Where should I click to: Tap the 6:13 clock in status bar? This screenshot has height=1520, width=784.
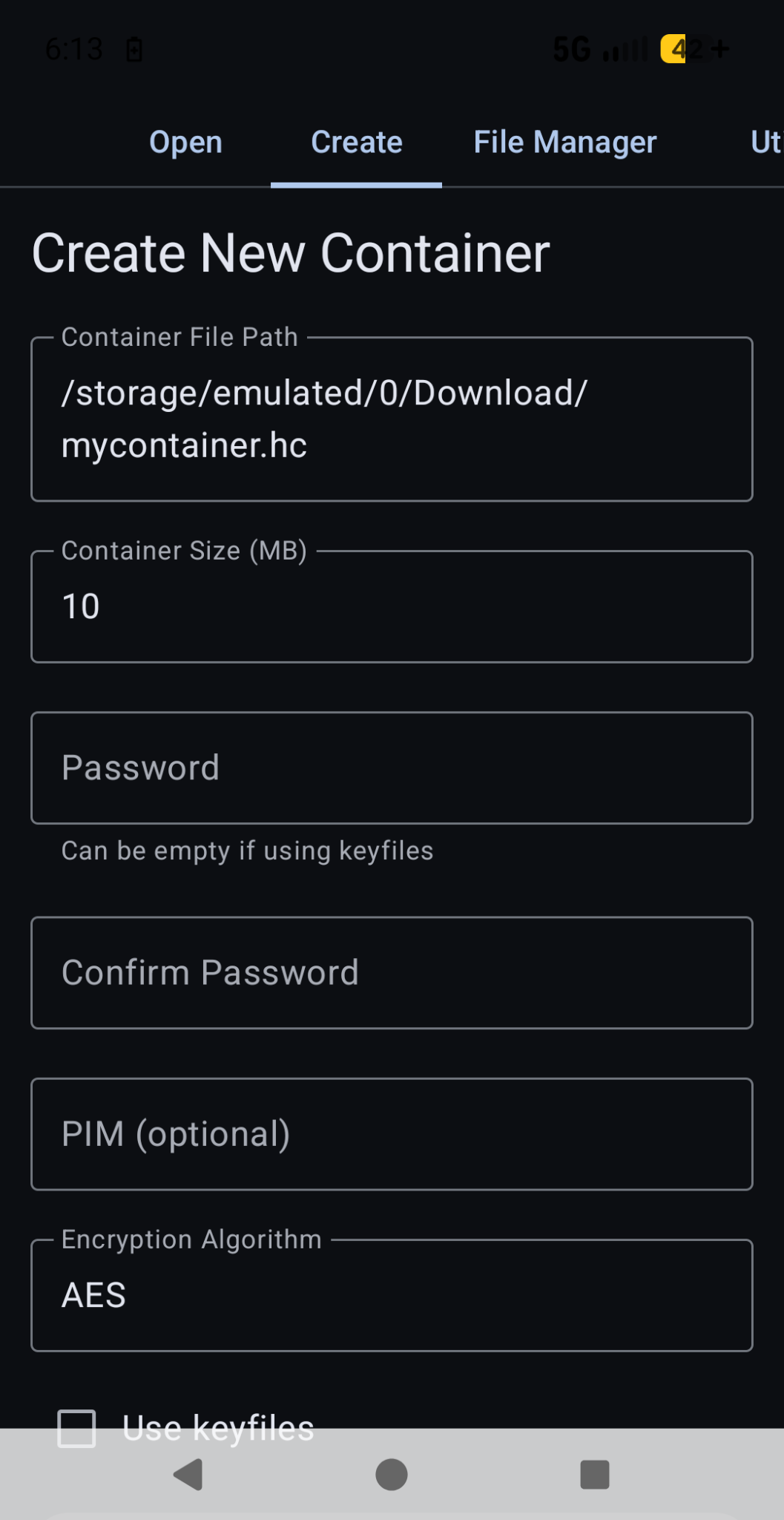click(x=73, y=50)
